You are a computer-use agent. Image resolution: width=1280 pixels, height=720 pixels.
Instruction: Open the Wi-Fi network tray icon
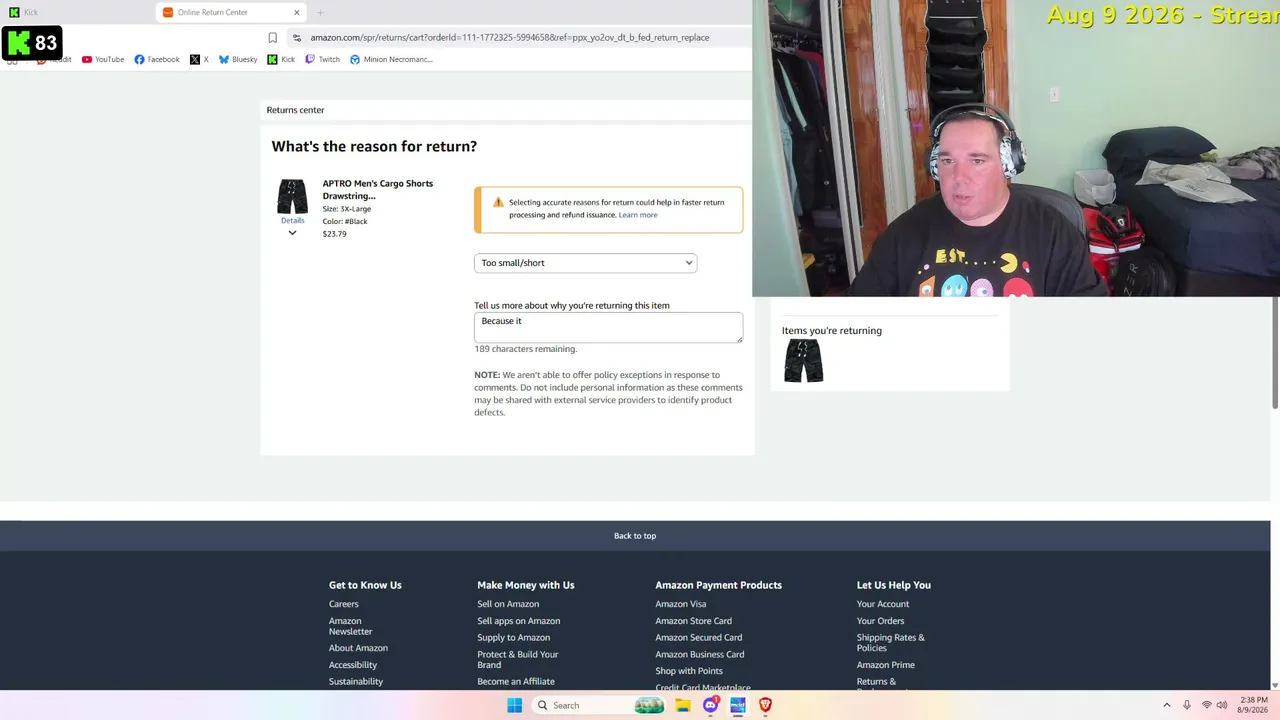point(1206,705)
